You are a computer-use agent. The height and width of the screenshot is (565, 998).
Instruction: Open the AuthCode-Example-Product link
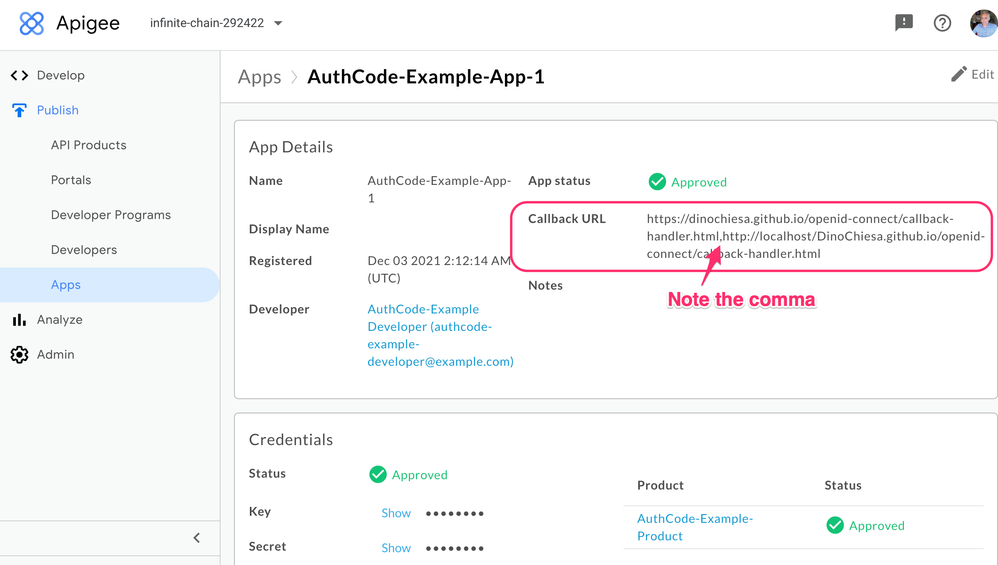(695, 527)
